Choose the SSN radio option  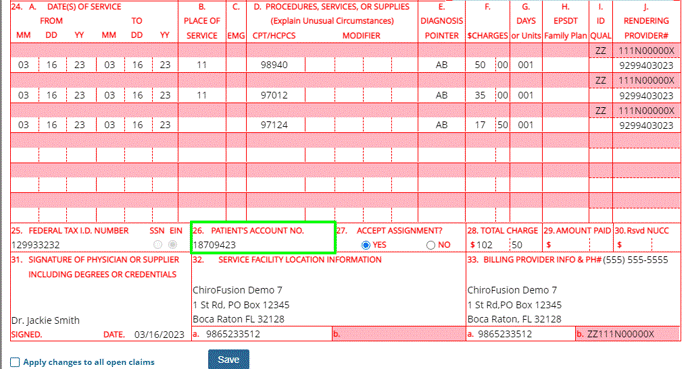pos(158,245)
